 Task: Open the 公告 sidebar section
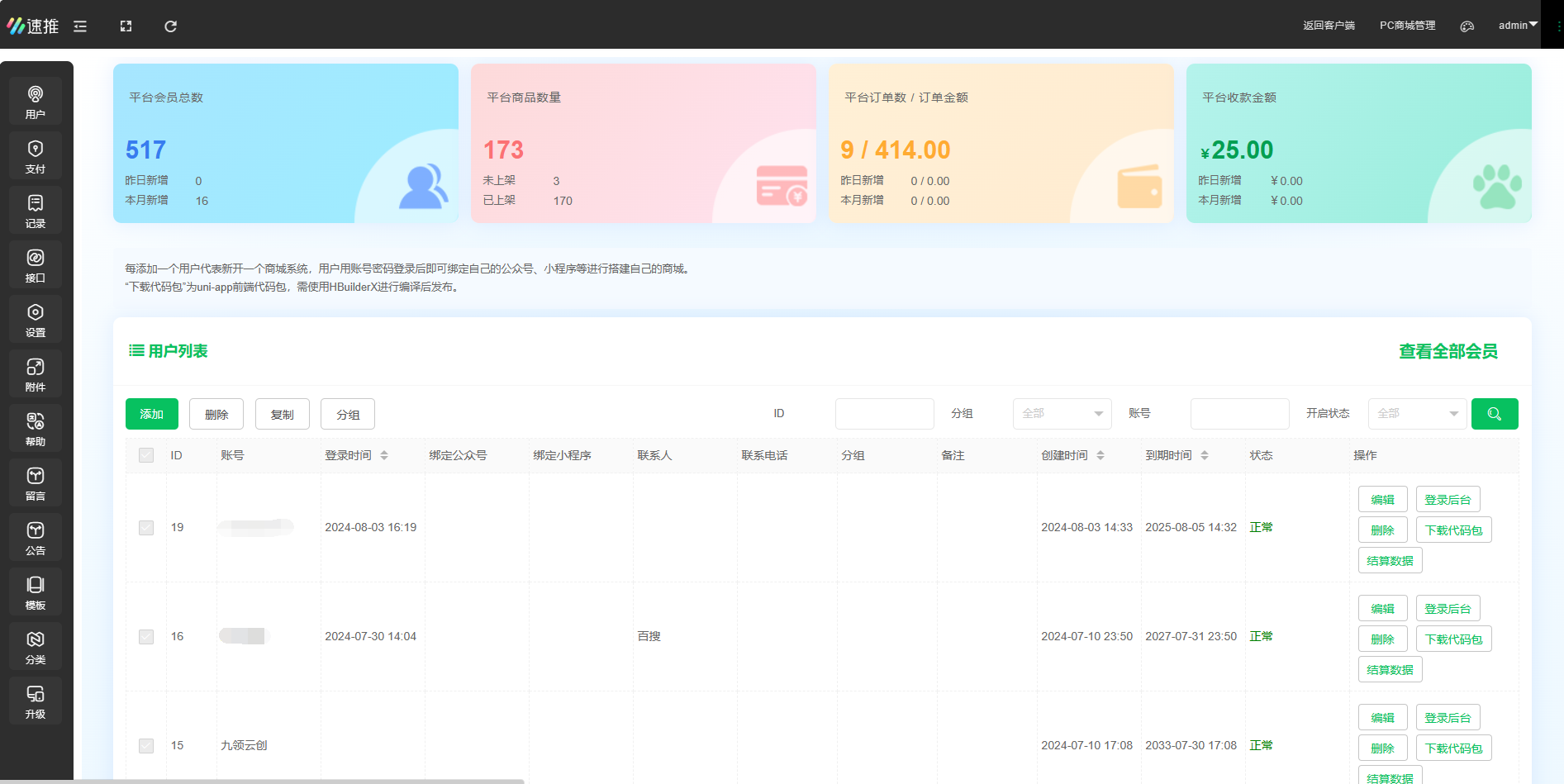(x=36, y=537)
